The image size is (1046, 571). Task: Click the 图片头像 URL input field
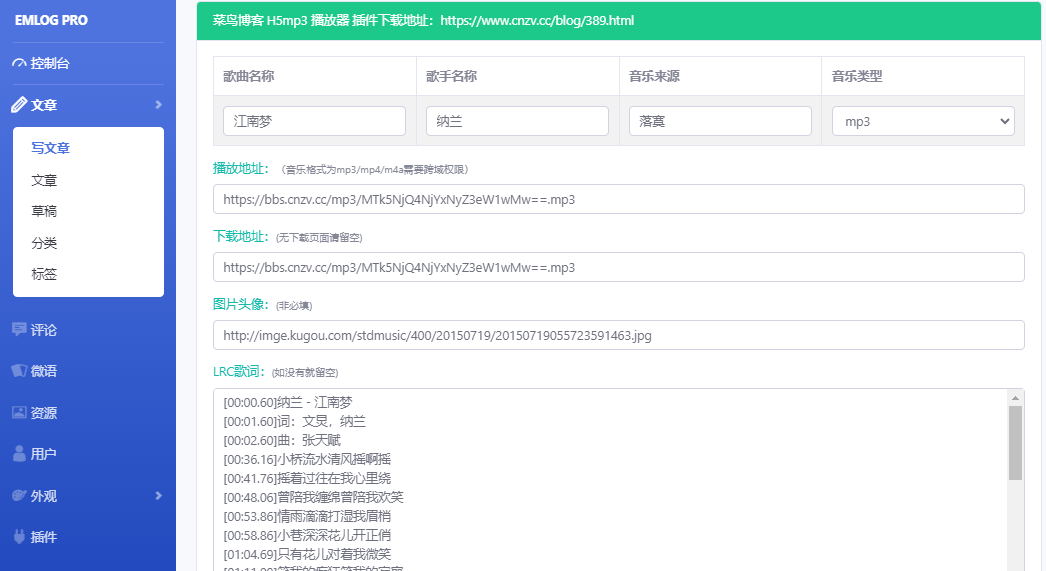coord(618,335)
